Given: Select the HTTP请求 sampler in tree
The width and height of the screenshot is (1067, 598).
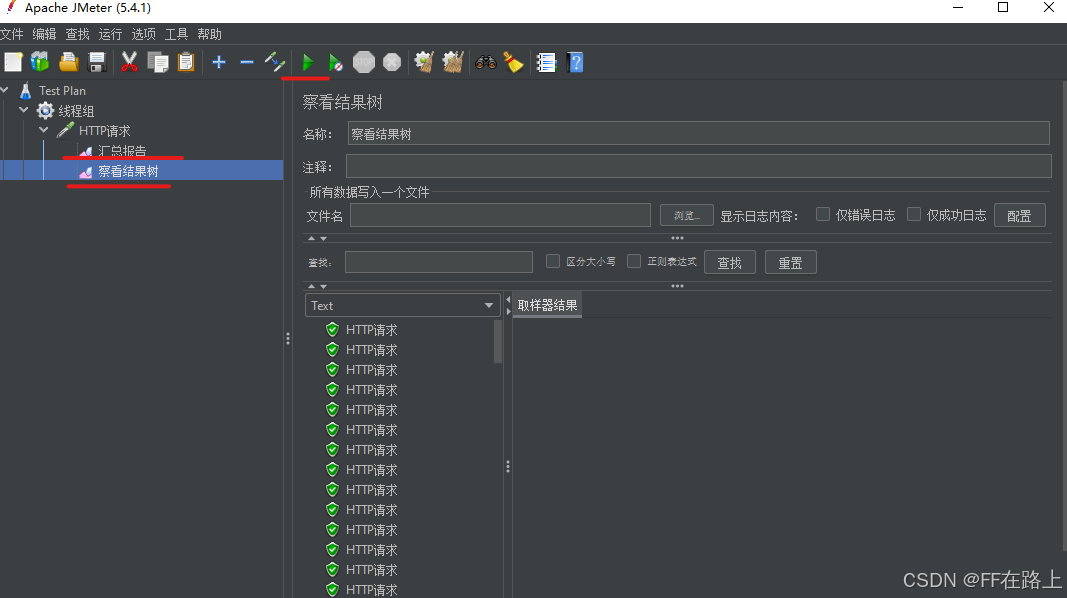Looking at the screenshot, I should pyautogui.click(x=104, y=131).
